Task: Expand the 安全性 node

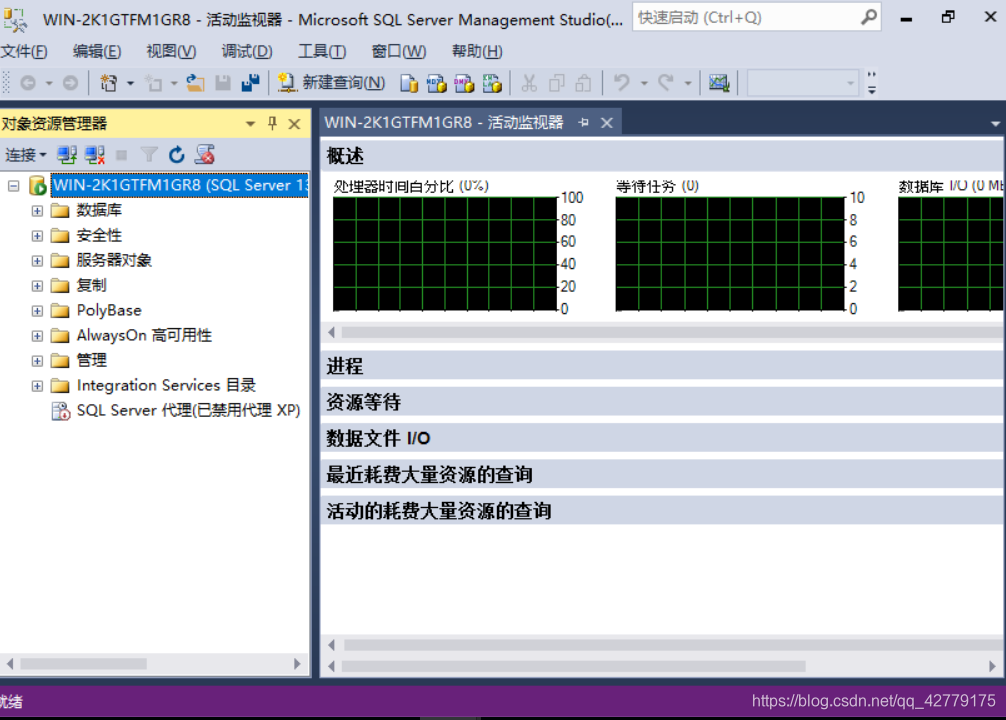Action: [36, 235]
